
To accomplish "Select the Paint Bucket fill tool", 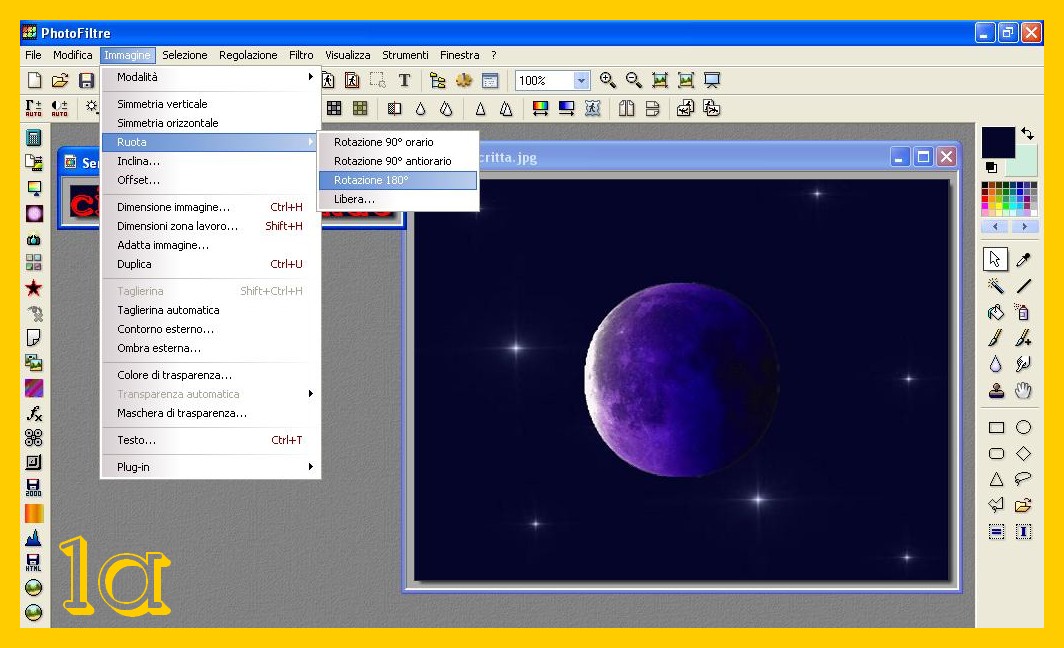I will (x=996, y=313).
